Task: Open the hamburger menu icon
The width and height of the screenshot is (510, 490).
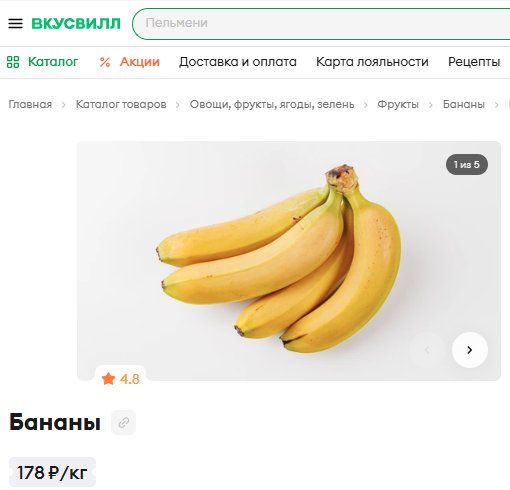Action: point(15,23)
